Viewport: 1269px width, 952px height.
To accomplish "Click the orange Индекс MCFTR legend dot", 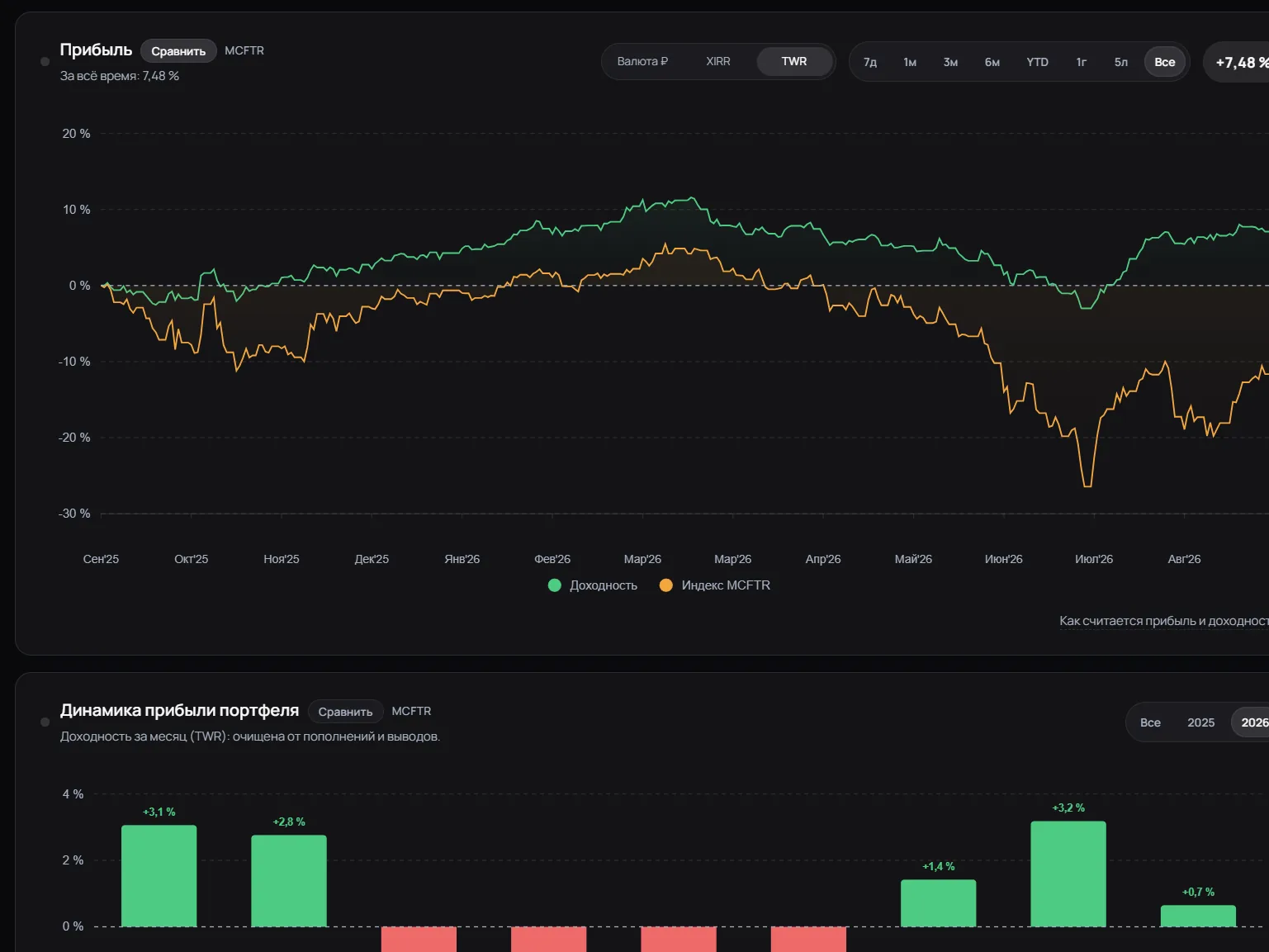I will (x=666, y=585).
